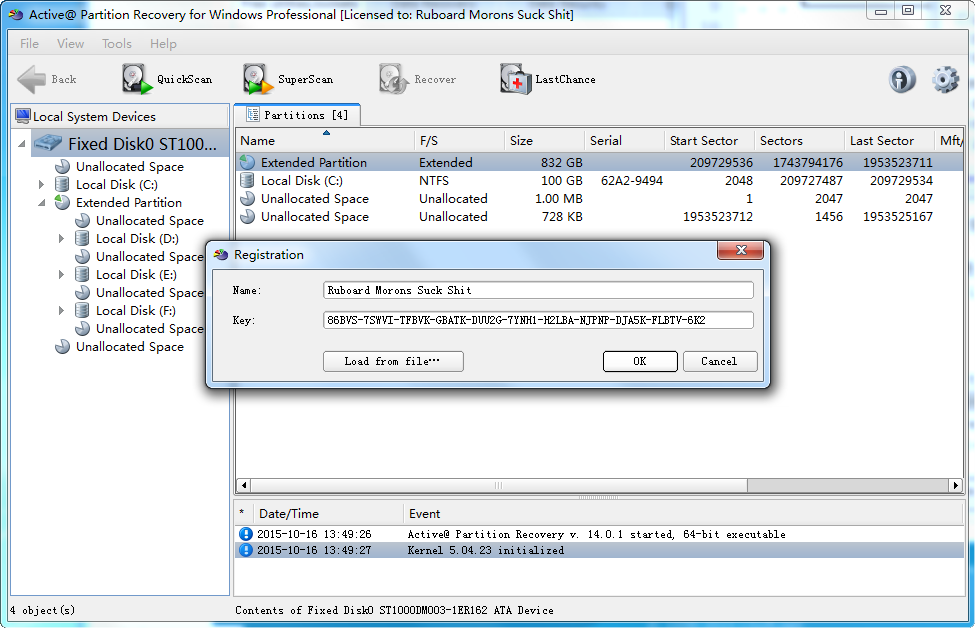Click the Recover toolbar icon
Image resolution: width=976 pixels, height=629 pixels.
394,79
